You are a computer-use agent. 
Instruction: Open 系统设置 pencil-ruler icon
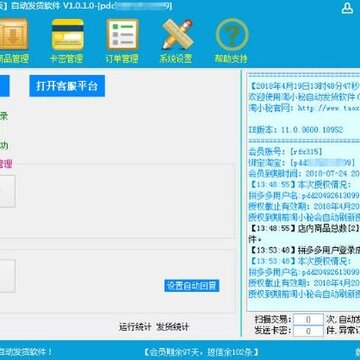(177, 34)
